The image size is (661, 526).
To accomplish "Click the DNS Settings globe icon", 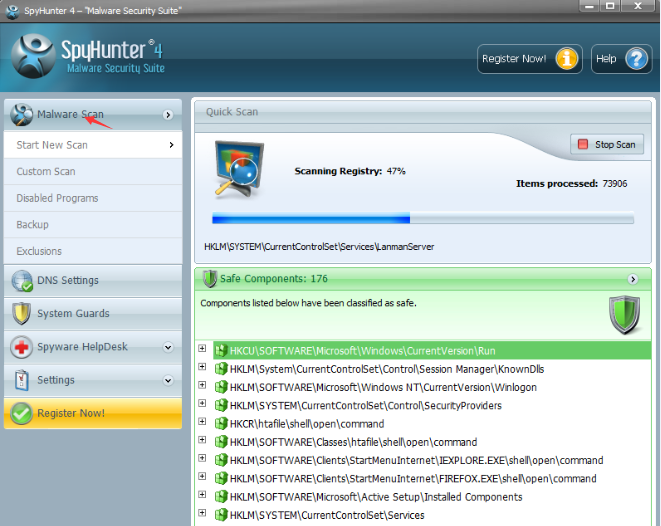I will click(21, 281).
